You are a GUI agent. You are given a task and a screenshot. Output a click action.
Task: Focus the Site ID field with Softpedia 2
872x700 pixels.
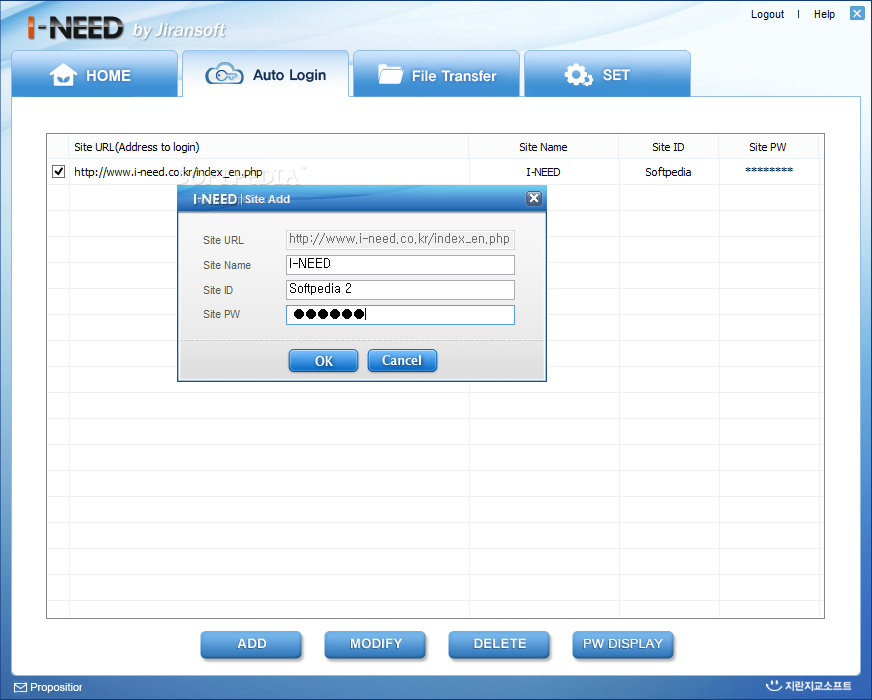pos(400,290)
